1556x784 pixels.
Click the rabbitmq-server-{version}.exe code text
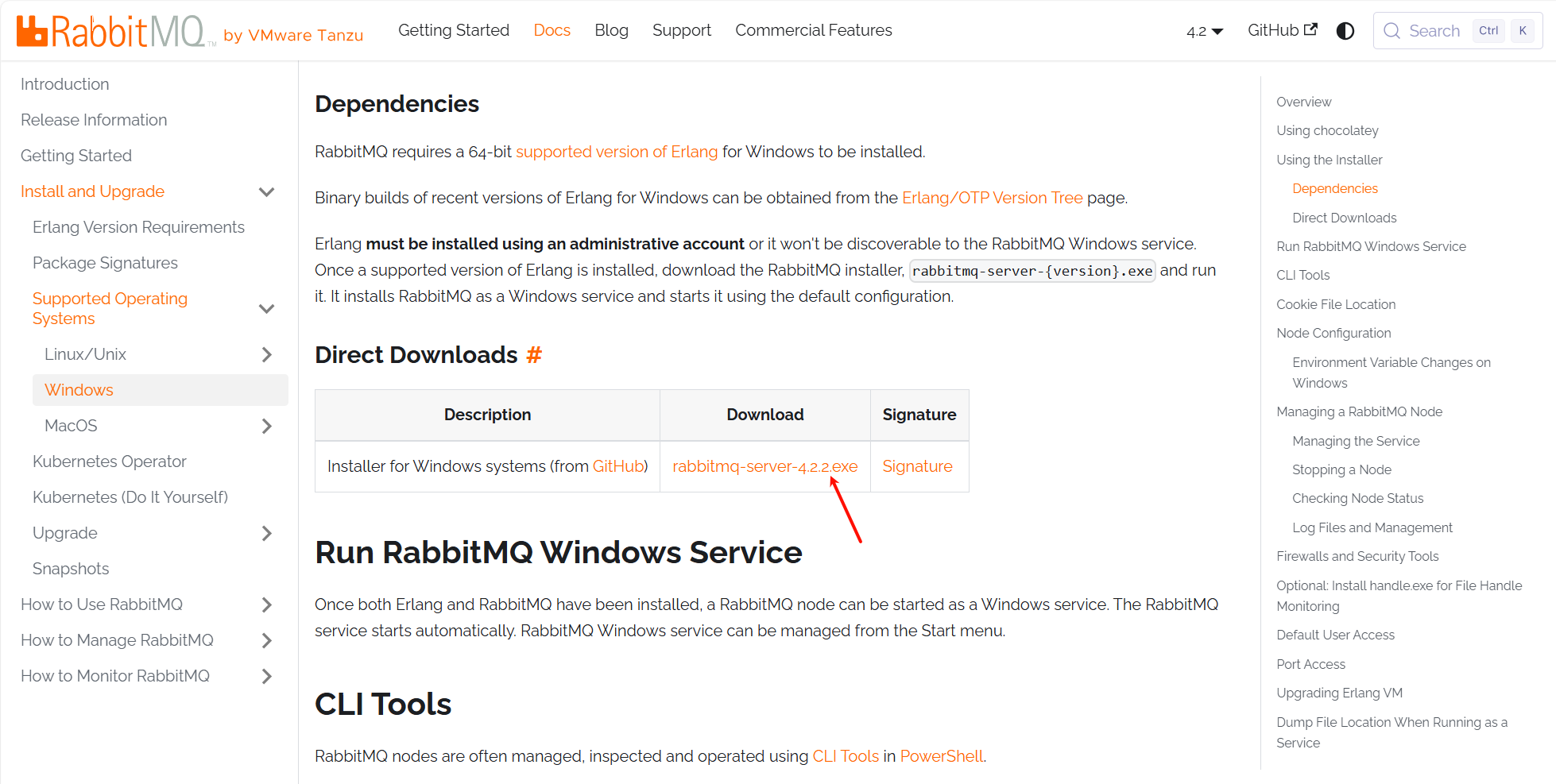[x=1032, y=271]
